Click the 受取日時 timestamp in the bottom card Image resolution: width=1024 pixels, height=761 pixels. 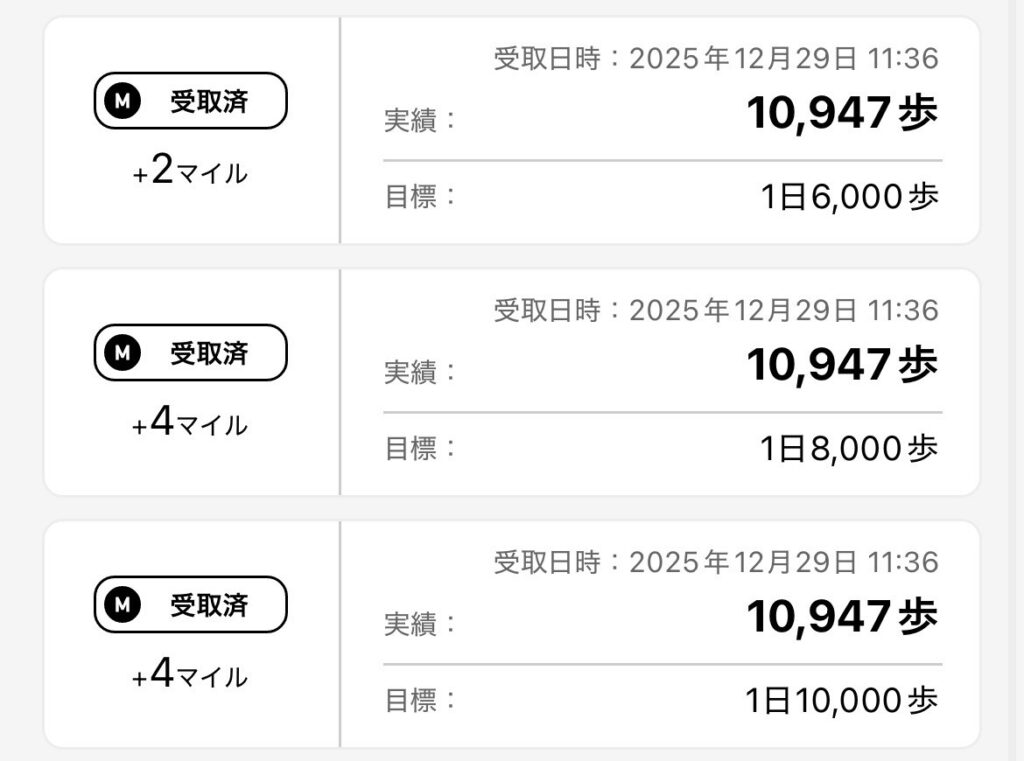716,563
